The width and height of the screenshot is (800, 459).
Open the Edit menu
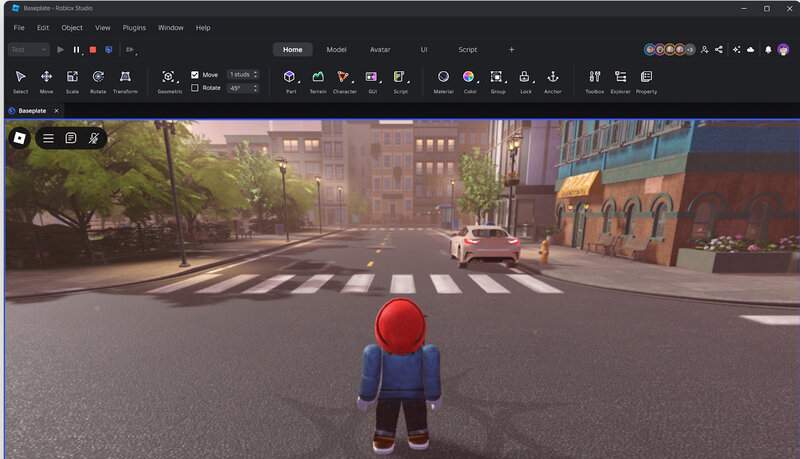[x=43, y=28]
